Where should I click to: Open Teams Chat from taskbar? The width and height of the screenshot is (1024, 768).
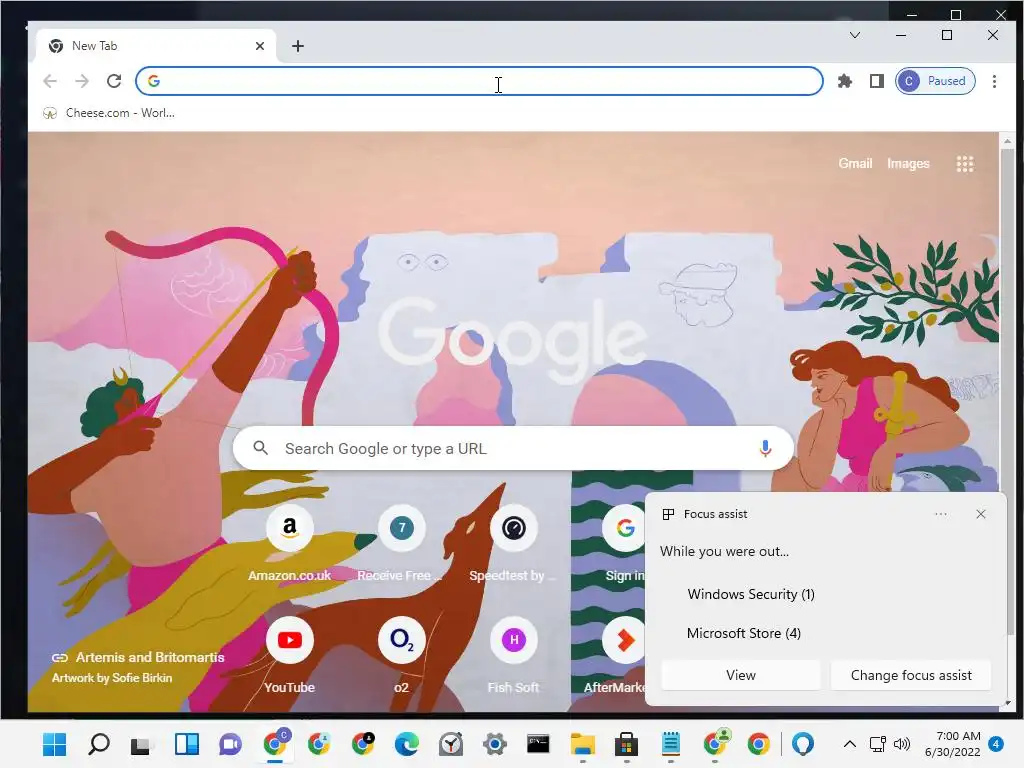point(230,744)
